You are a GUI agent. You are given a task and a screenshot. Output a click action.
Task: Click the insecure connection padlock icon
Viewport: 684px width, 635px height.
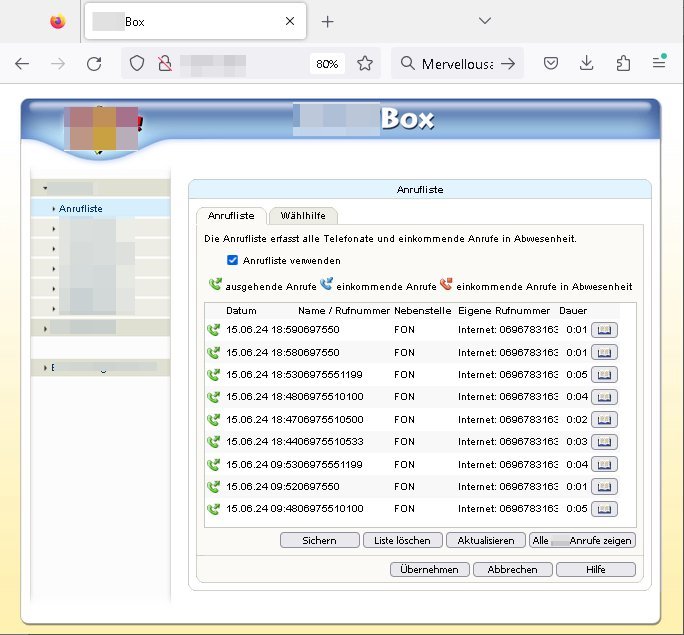click(x=165, y=64)
